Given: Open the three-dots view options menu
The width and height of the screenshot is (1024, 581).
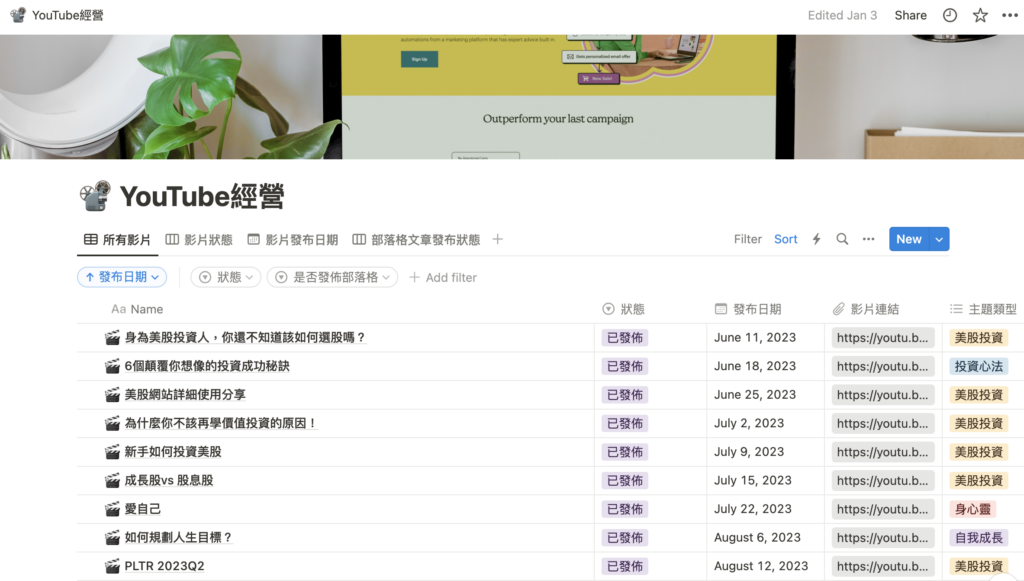Looking at the screenshot, I should click(868, 239).
